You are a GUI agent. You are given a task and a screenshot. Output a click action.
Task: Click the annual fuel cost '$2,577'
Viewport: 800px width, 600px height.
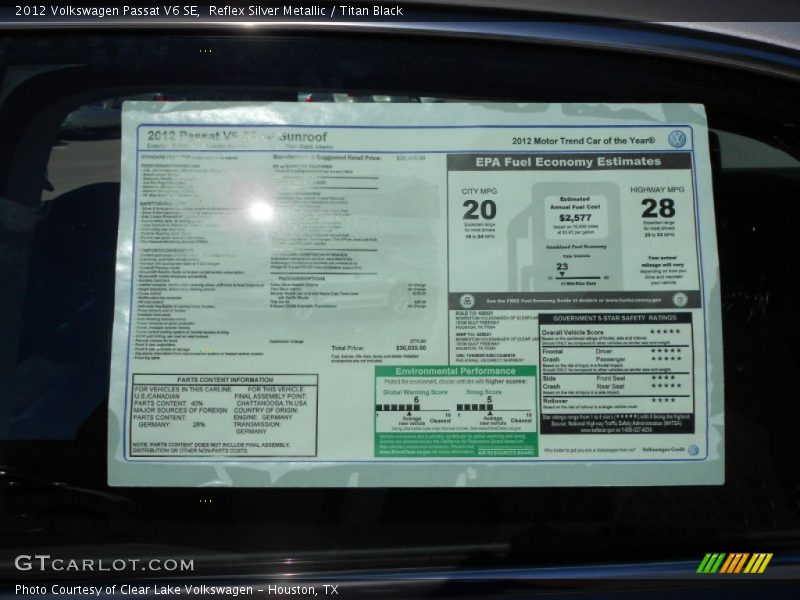pos(575,217)
